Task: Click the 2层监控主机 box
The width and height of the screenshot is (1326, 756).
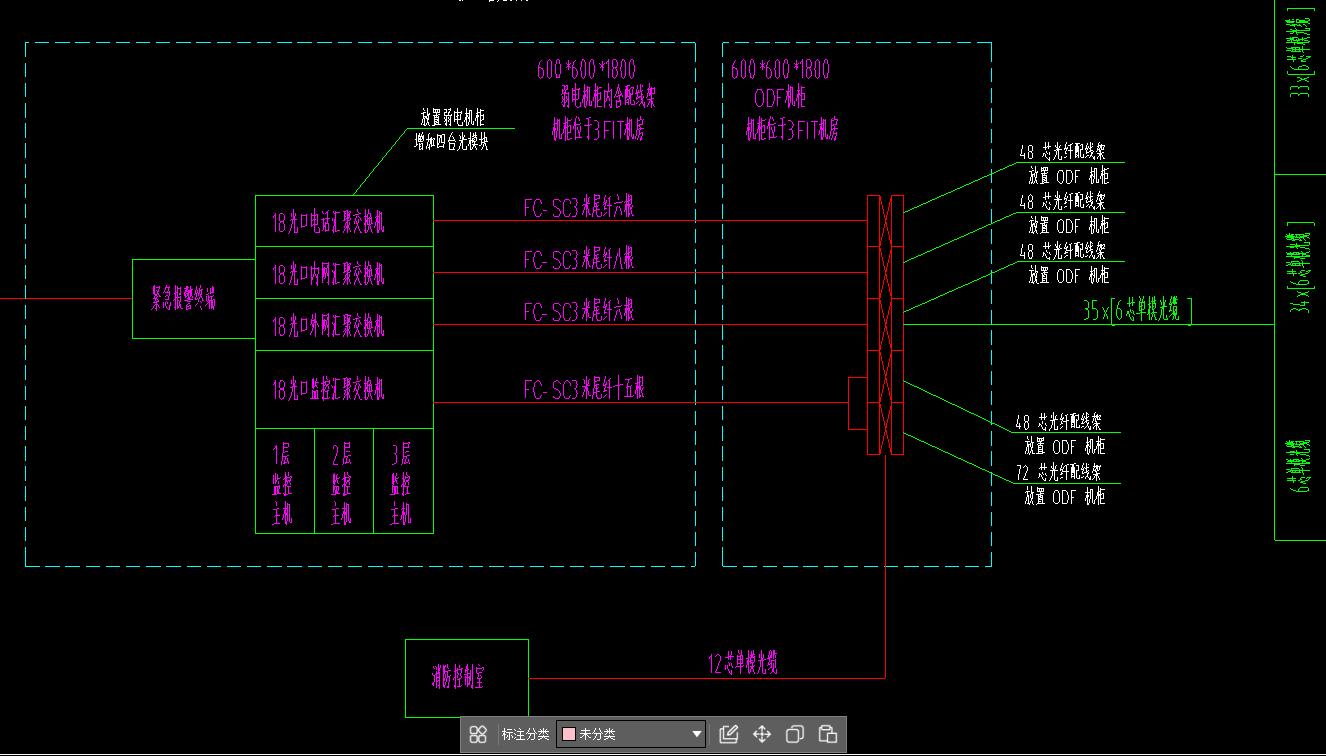Action: click(344, 481)
